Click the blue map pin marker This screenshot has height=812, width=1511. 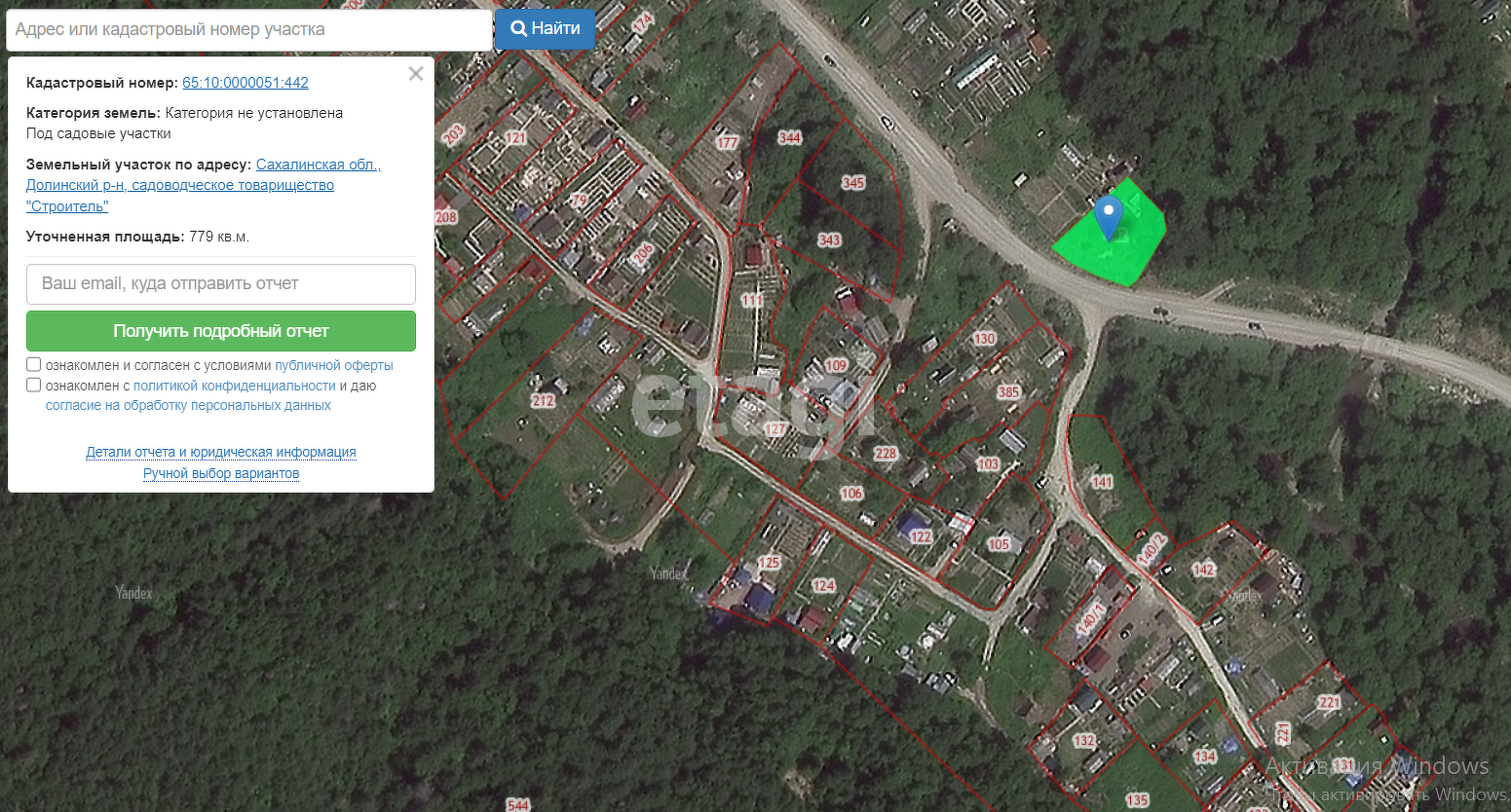tap(1108, 214)
